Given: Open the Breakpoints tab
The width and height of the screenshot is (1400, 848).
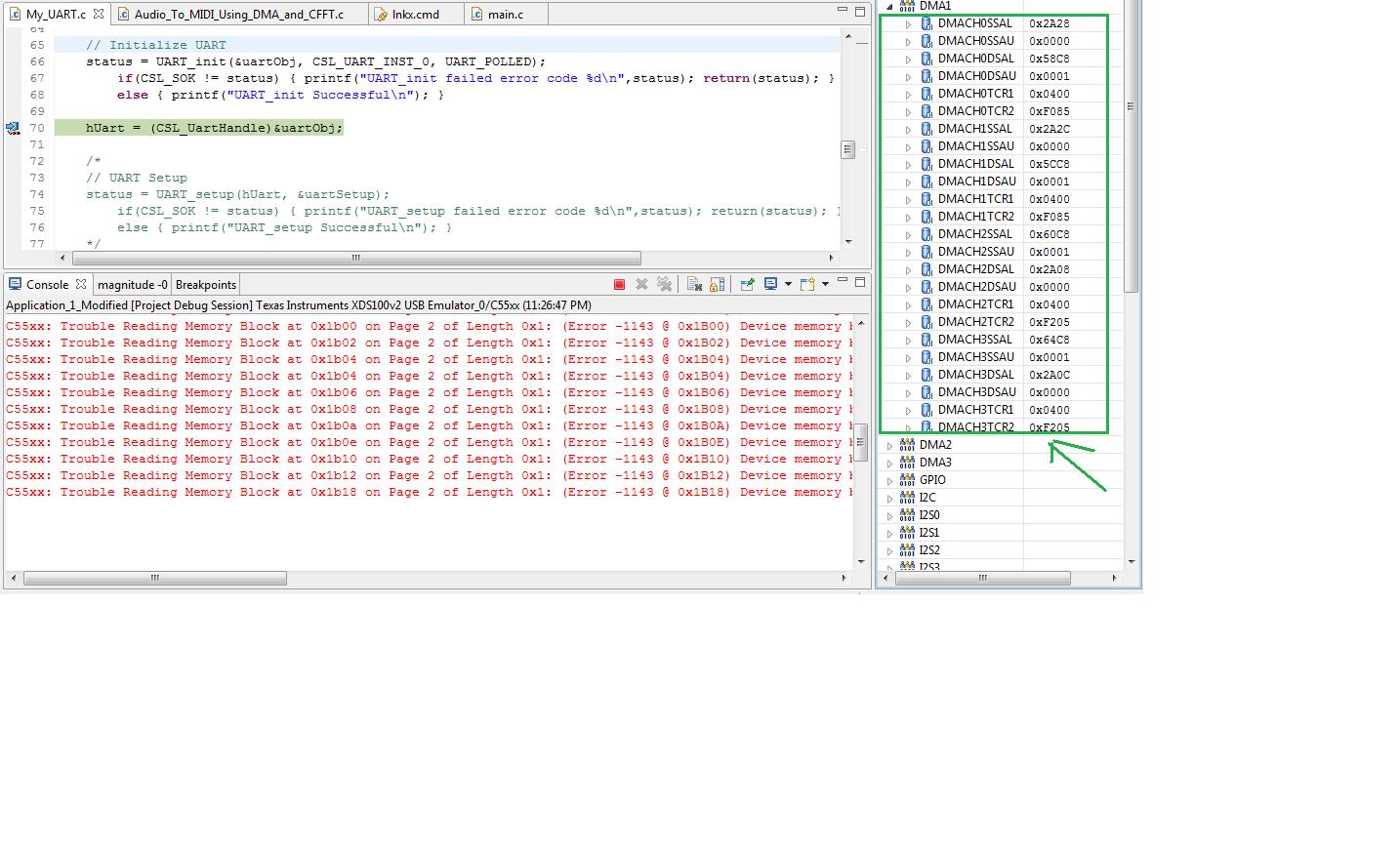Looking at the screenshot, I should coord(206,285).
